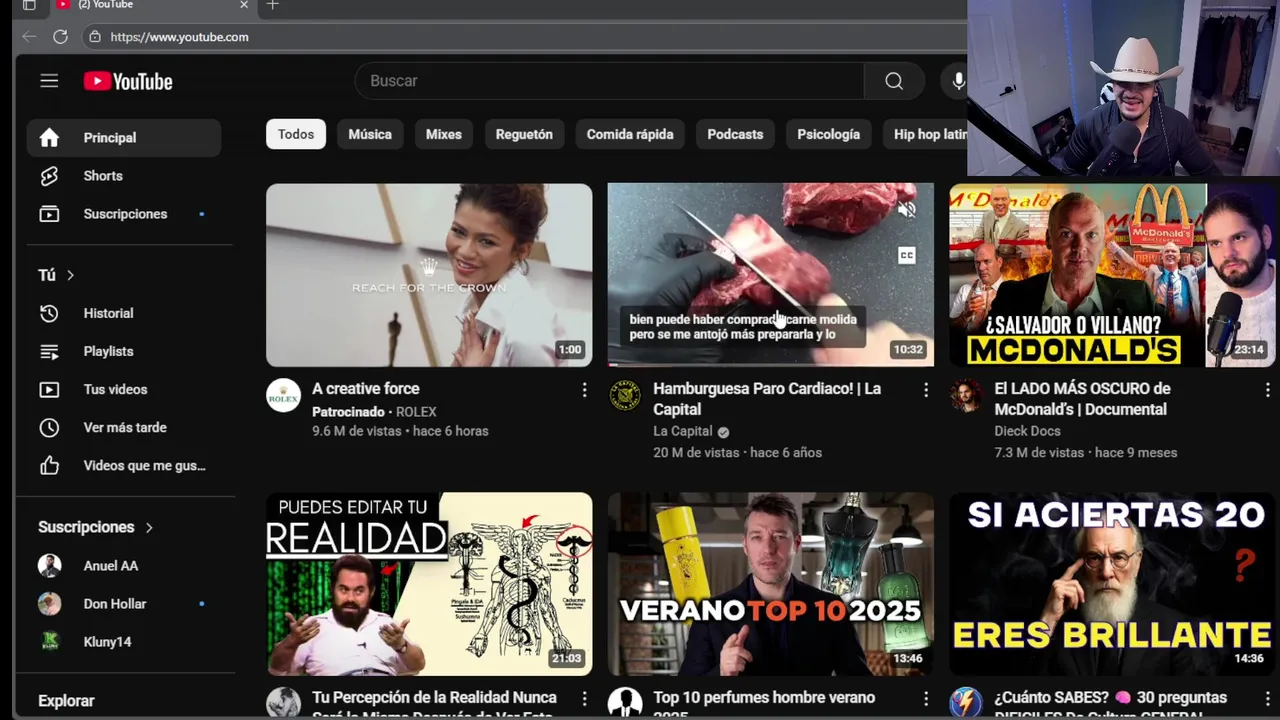Reload page with browser refresh button

[x=60, y=37]
